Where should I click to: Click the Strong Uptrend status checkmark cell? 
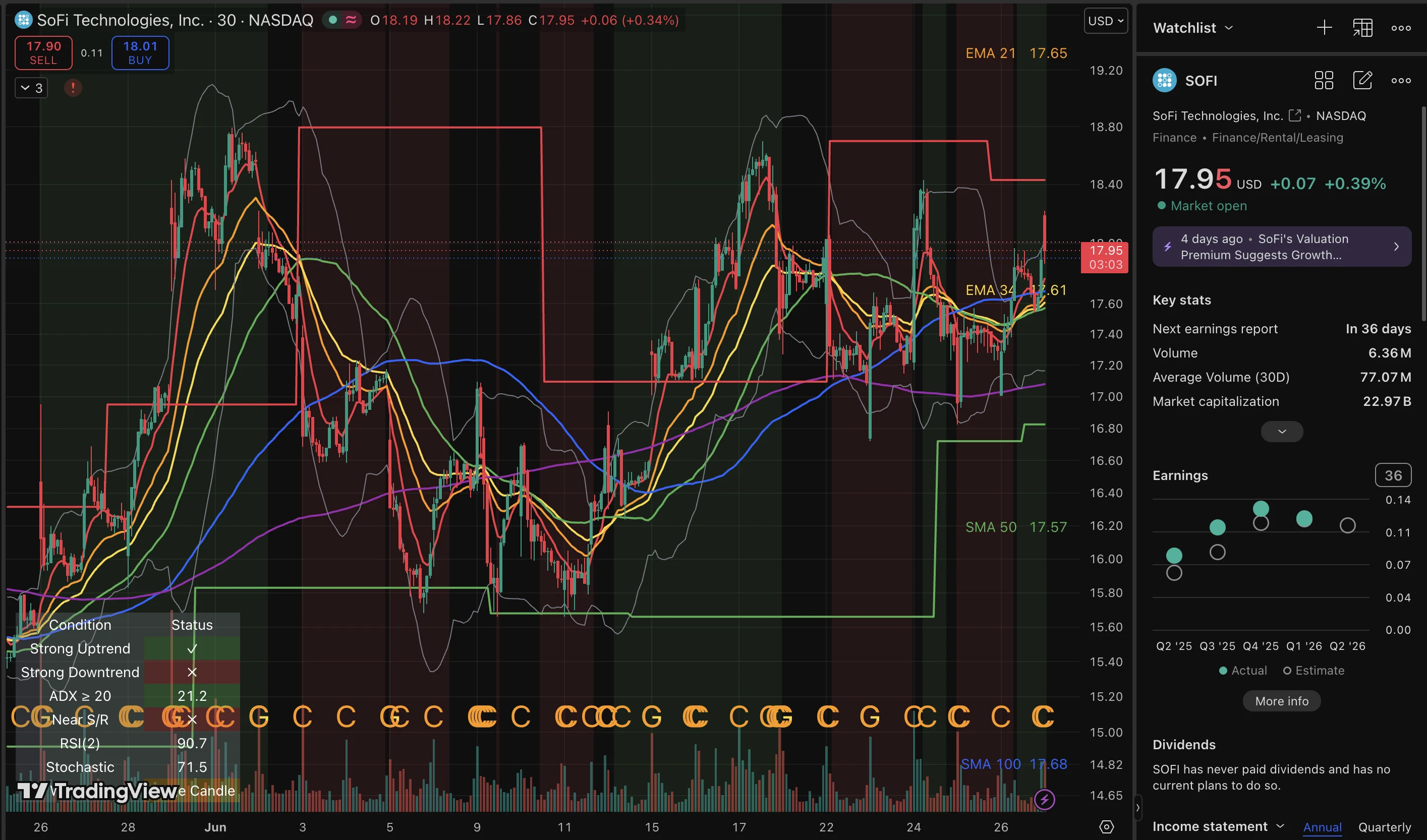tap(192, 649)
